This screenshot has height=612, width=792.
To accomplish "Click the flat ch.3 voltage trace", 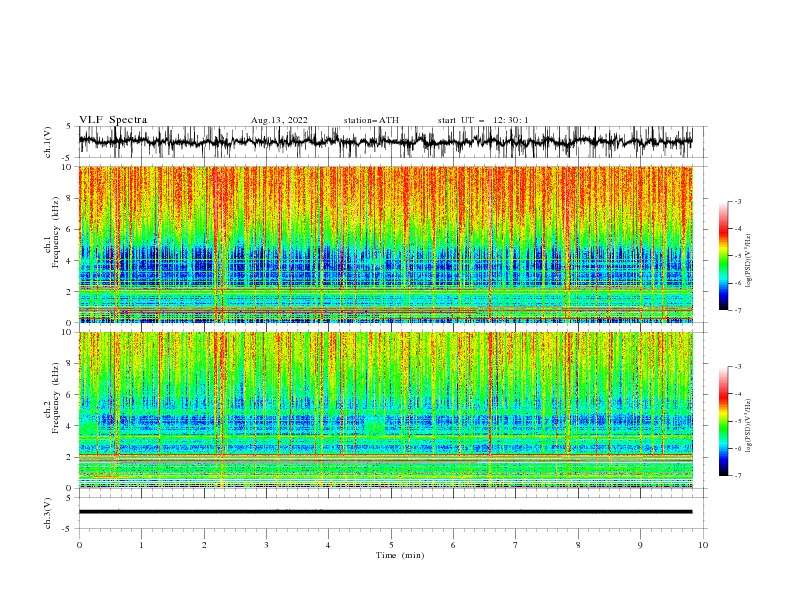I will pos(385,512).
